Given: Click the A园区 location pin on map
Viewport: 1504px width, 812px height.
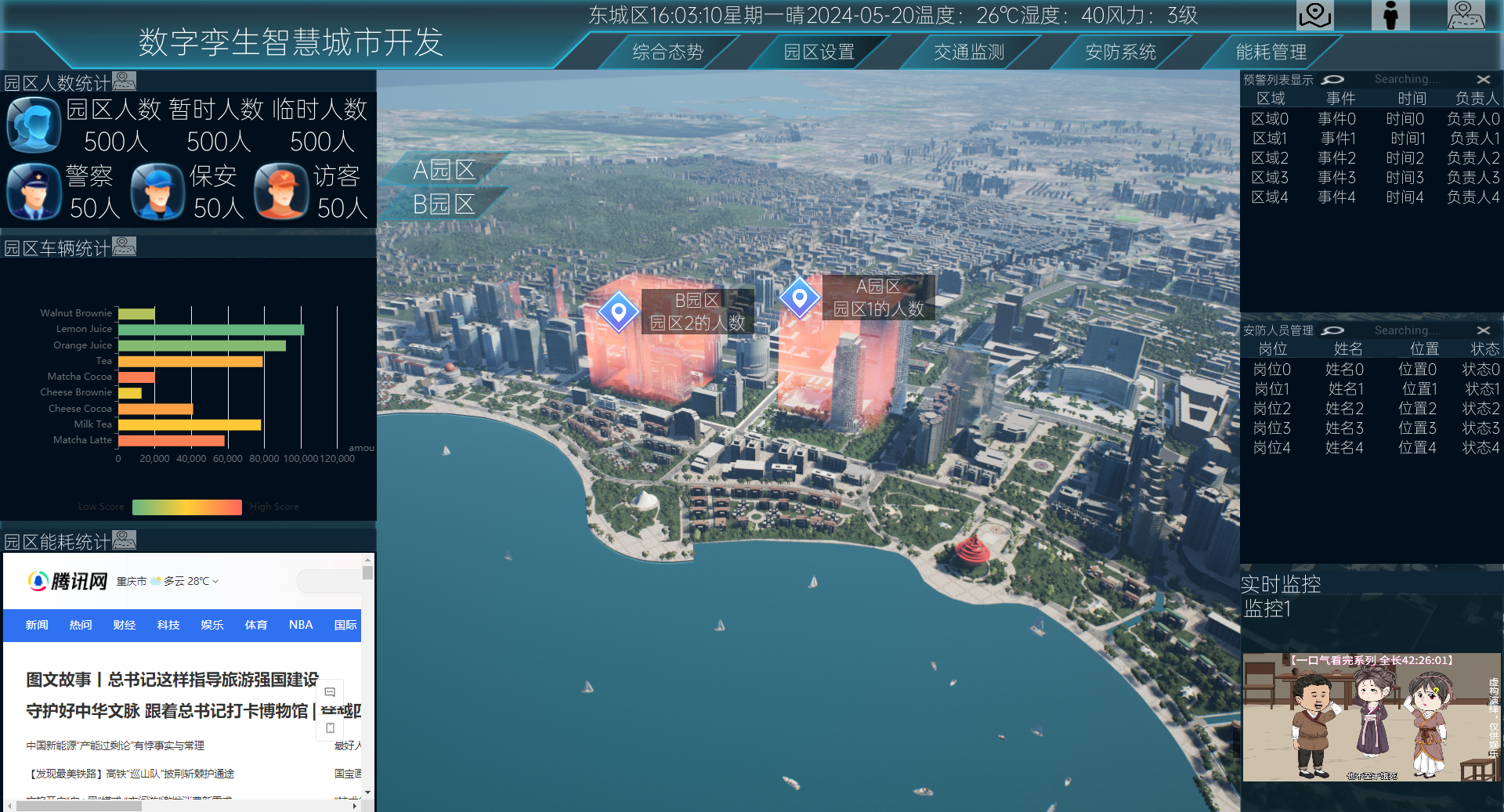Looking at the screenshot, I should coord(799,298).
